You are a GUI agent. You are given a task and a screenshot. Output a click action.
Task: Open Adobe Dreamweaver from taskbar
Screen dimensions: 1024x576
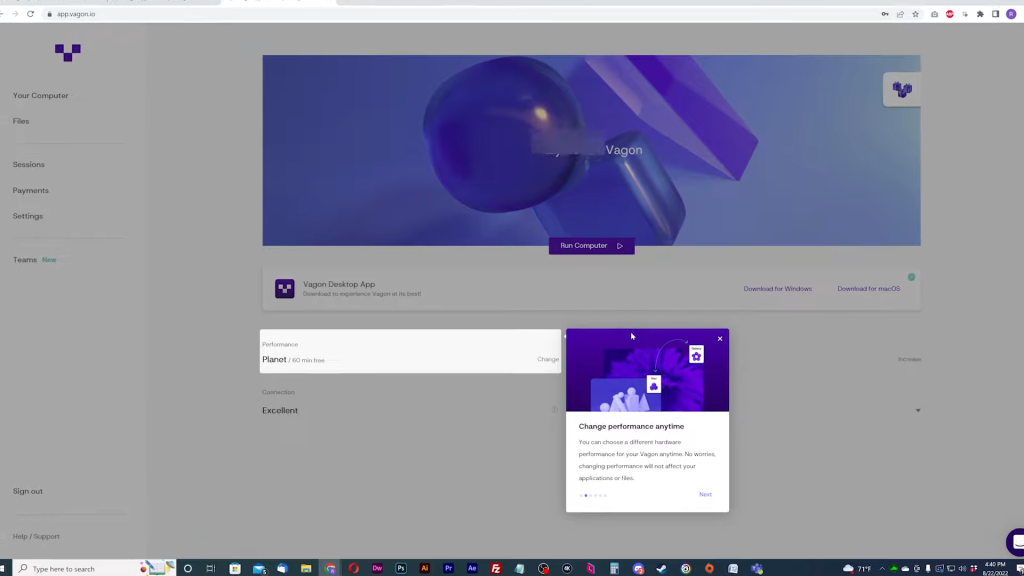[377, 568]
